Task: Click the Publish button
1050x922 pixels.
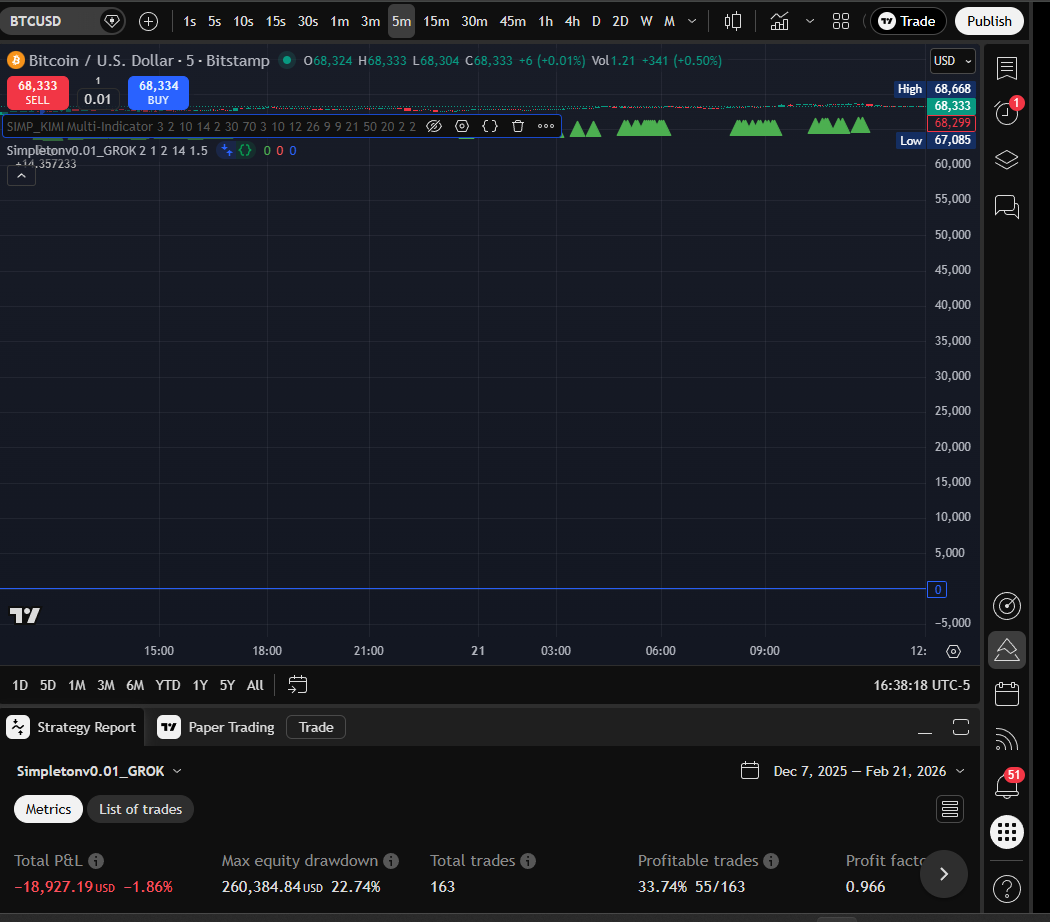Action: (x=989, y=20)
